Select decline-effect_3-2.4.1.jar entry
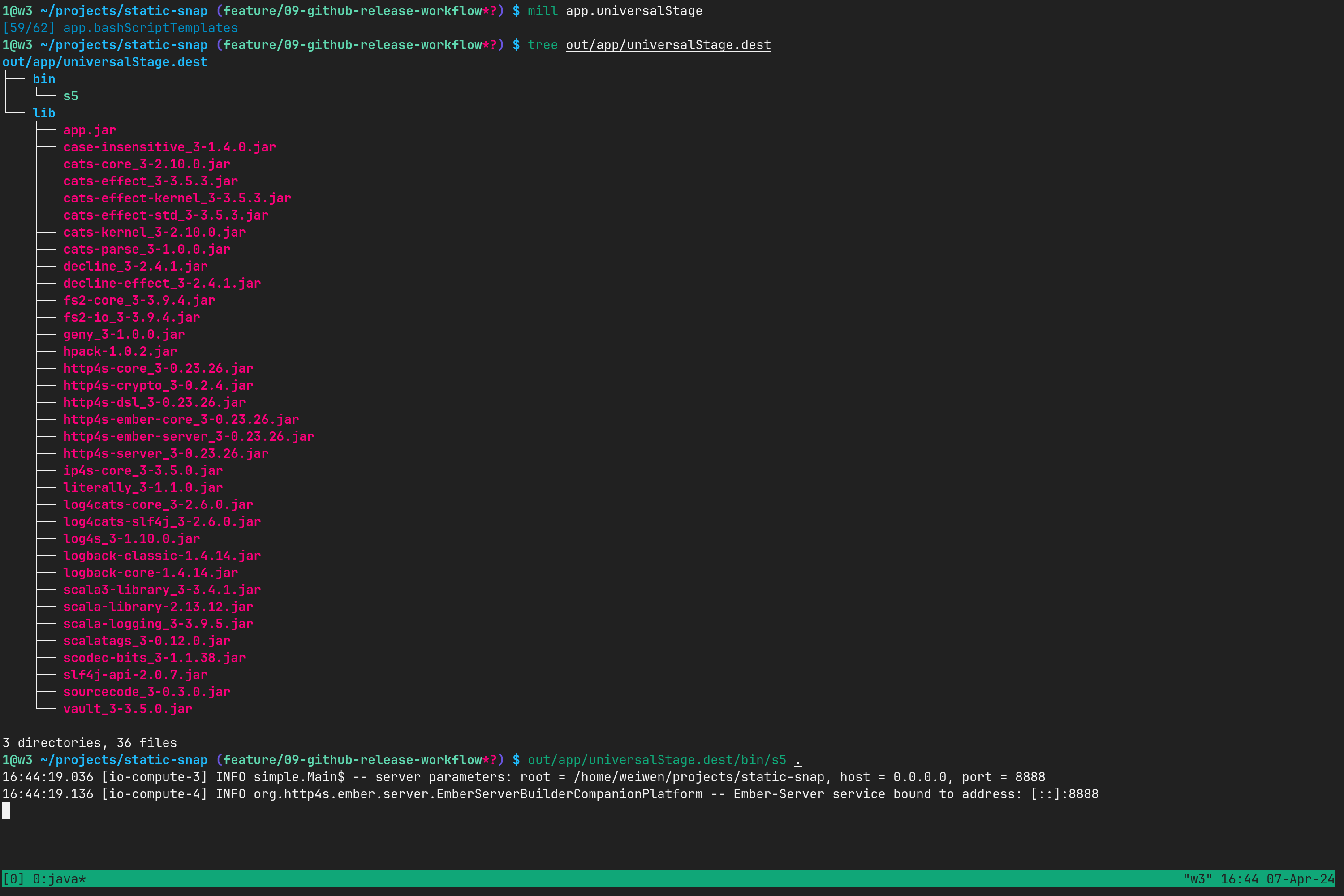Image resolution: width=1344 pixels, height=896 pixels. [162, 284]
